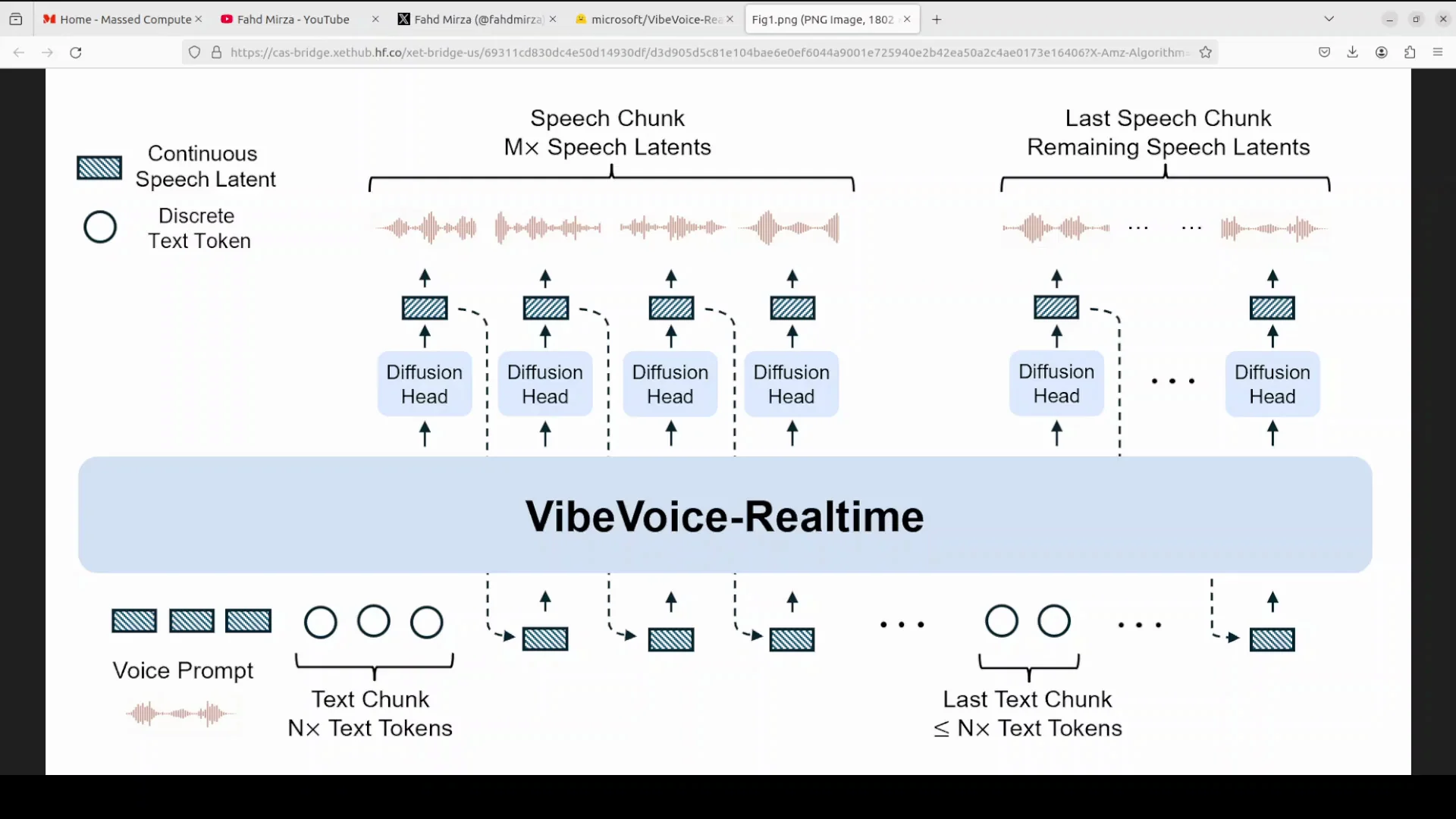Screen dimensions: 1456x819
Task: Open the Firefox application hamburger menu
Action: 1438,52
